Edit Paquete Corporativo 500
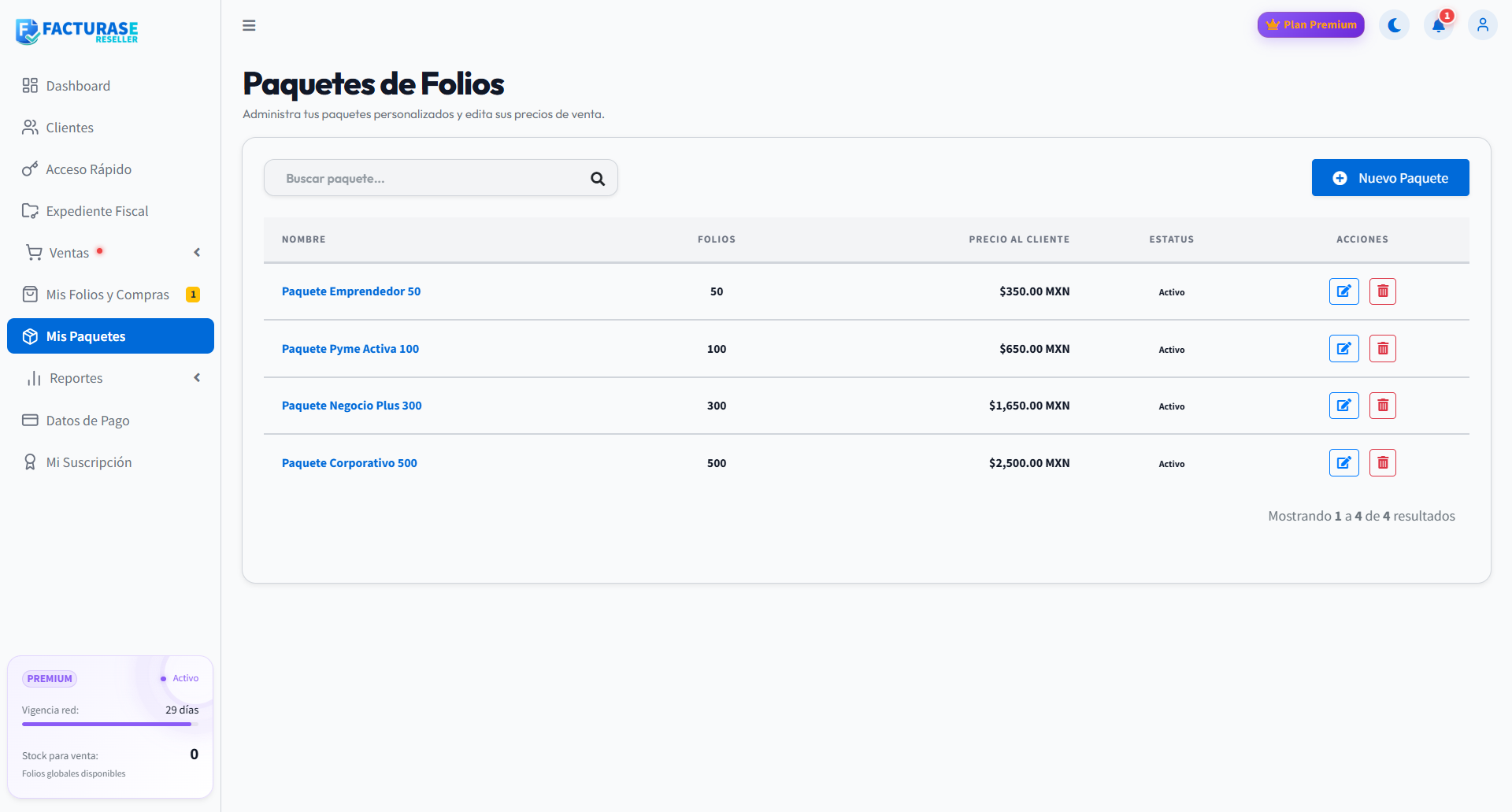 (x=1344, y=463)
